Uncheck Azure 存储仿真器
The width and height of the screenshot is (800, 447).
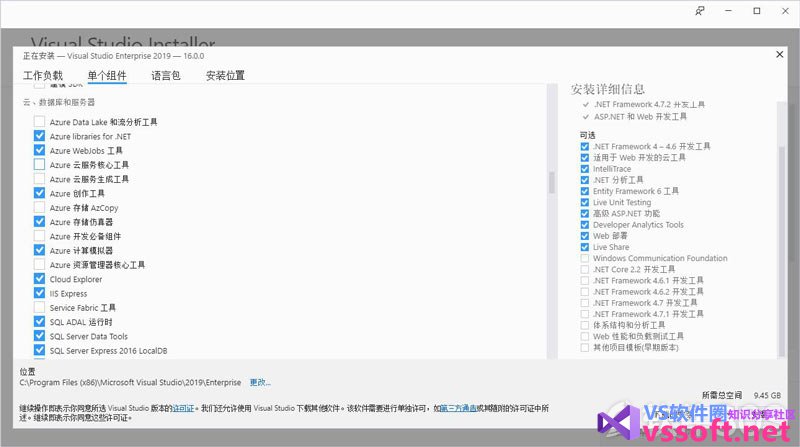click(x=39, y=221)
